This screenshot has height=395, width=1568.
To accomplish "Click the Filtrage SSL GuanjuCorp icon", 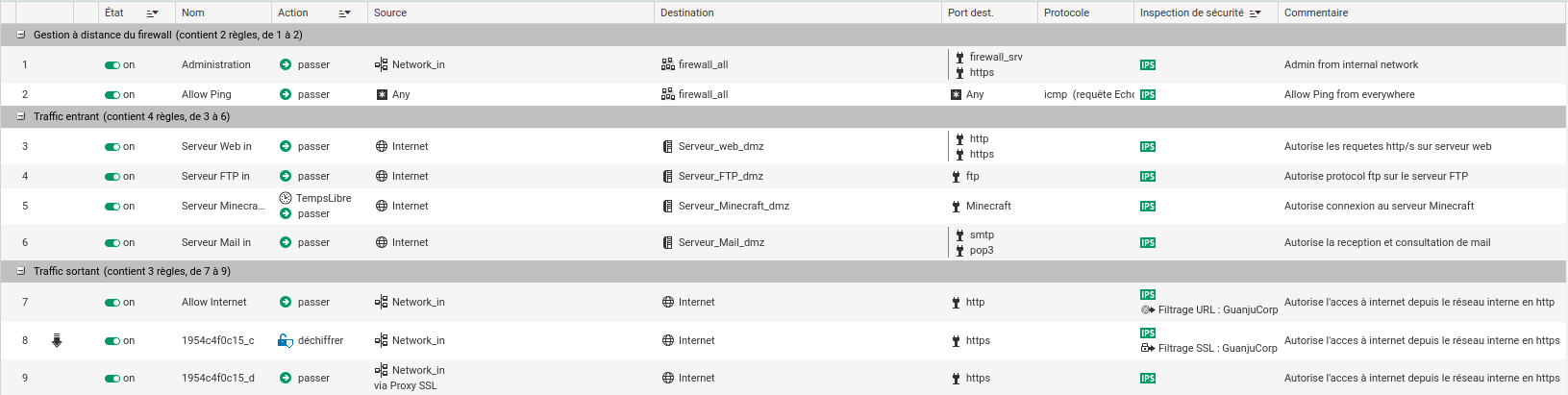I will click(1148, 348).
